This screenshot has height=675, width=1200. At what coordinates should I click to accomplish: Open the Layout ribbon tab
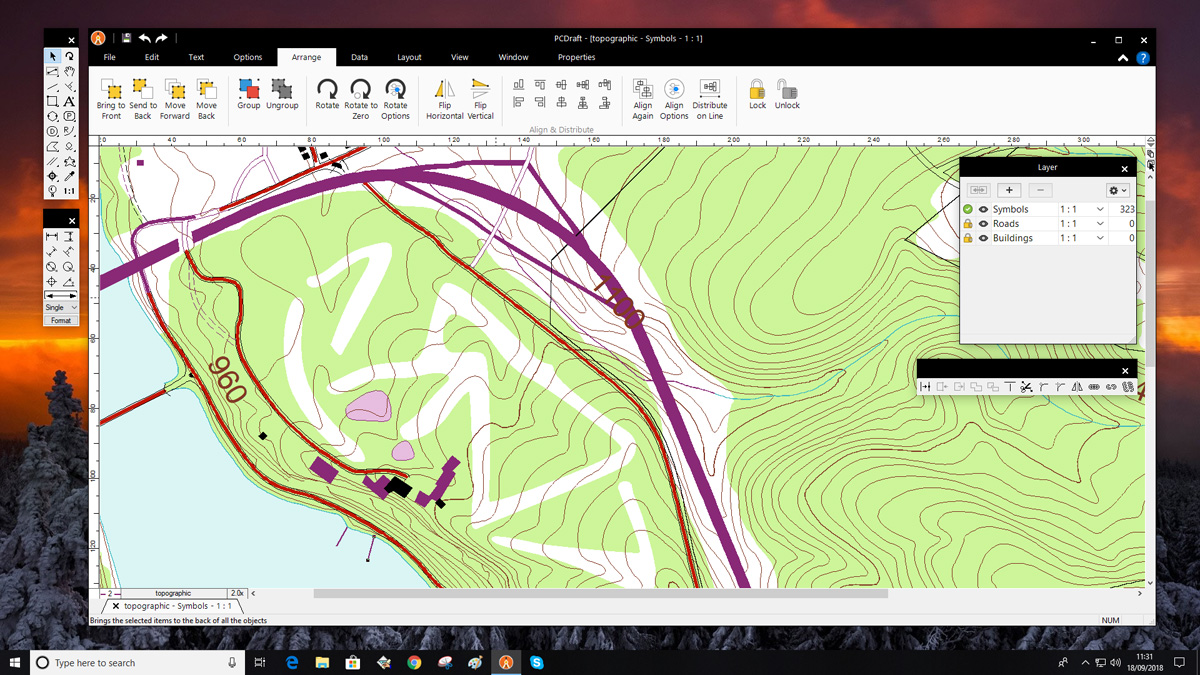pos(409,57)
